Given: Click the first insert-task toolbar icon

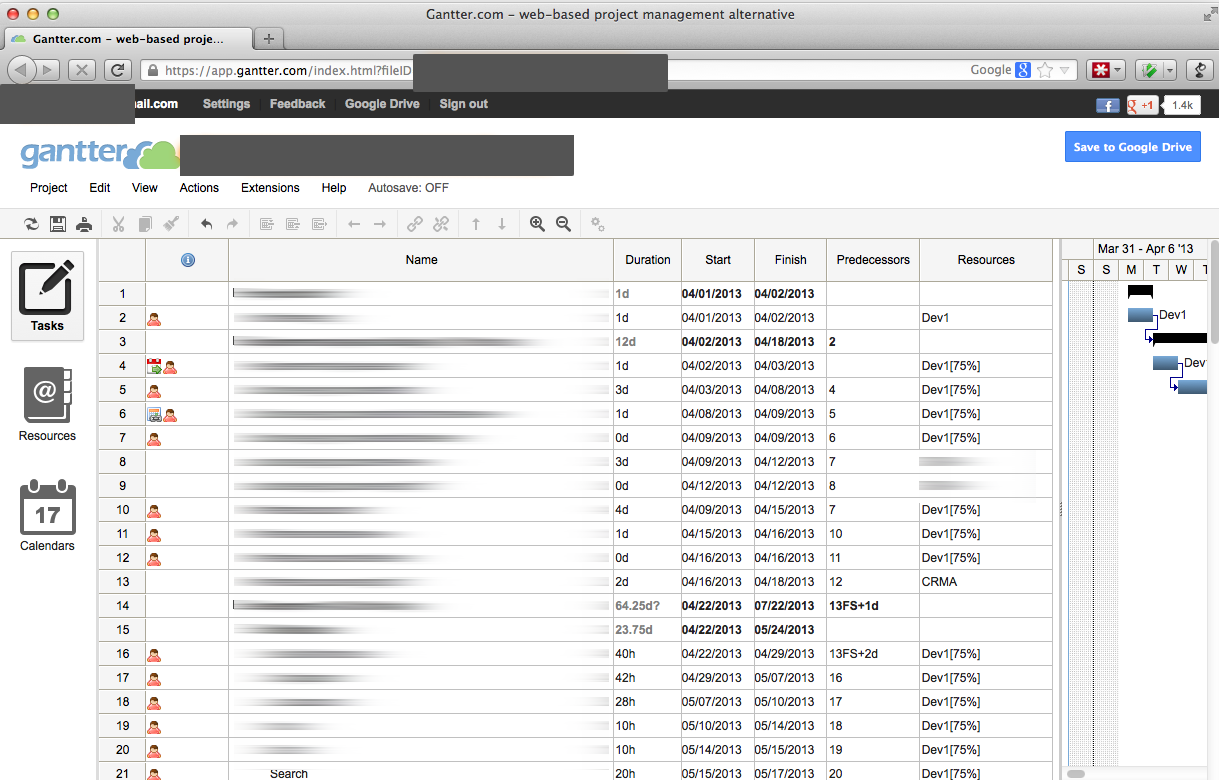Looking at the screenshot, I should pyautogui.click(x=267, y=224).
